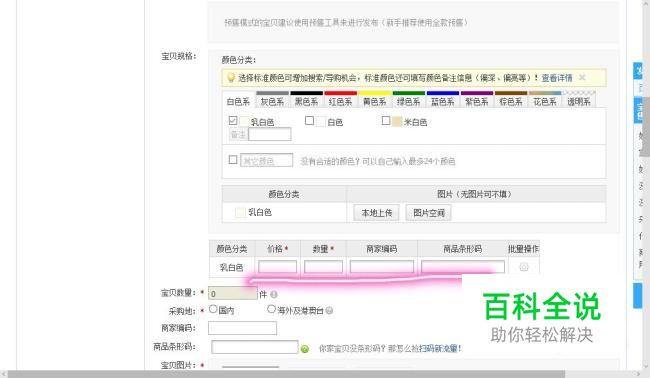The image size is (650, 378).
Task: Dismiss the yellow color tip with X
Action: click(x=582, y=78)
